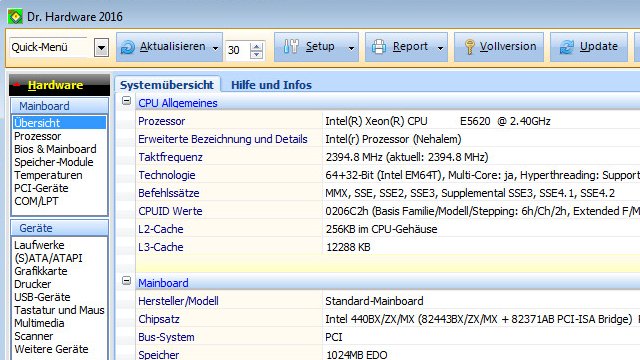Select Temperaturen entry

pyautogui.click(x=48, y=175)
